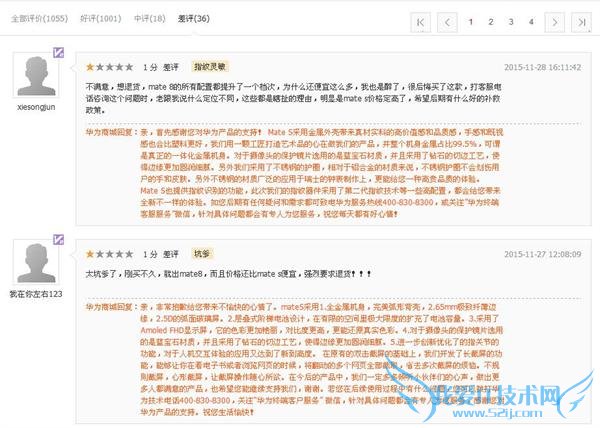Click xiesongjun's avatar picture
The height and width of the screenshot is (428, 600).
36,75
